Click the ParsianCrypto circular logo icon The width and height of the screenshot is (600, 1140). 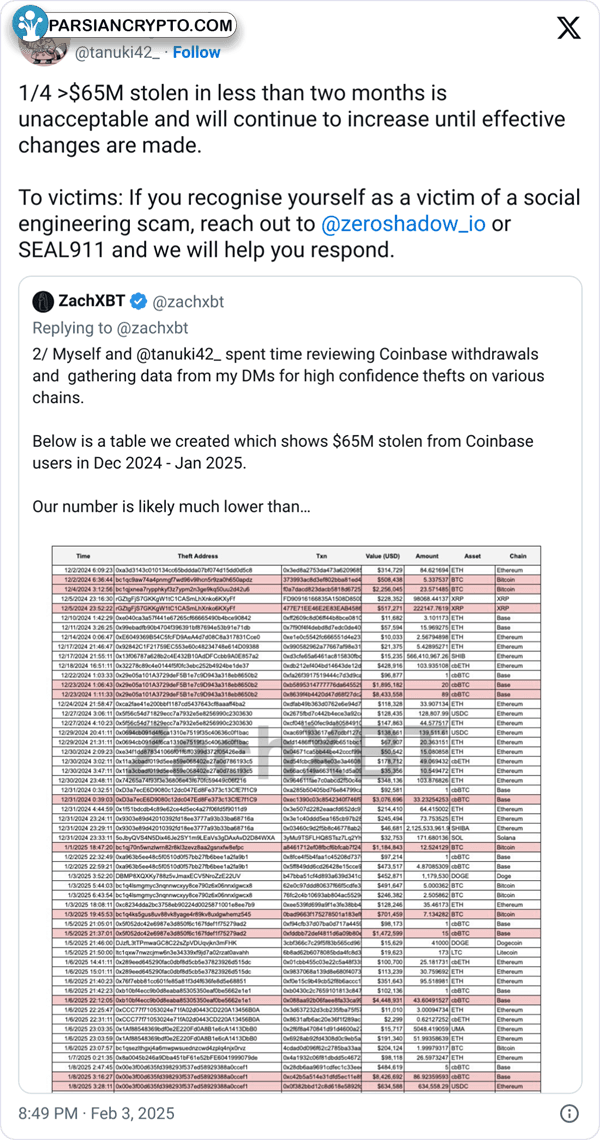(x=27, y=25)
